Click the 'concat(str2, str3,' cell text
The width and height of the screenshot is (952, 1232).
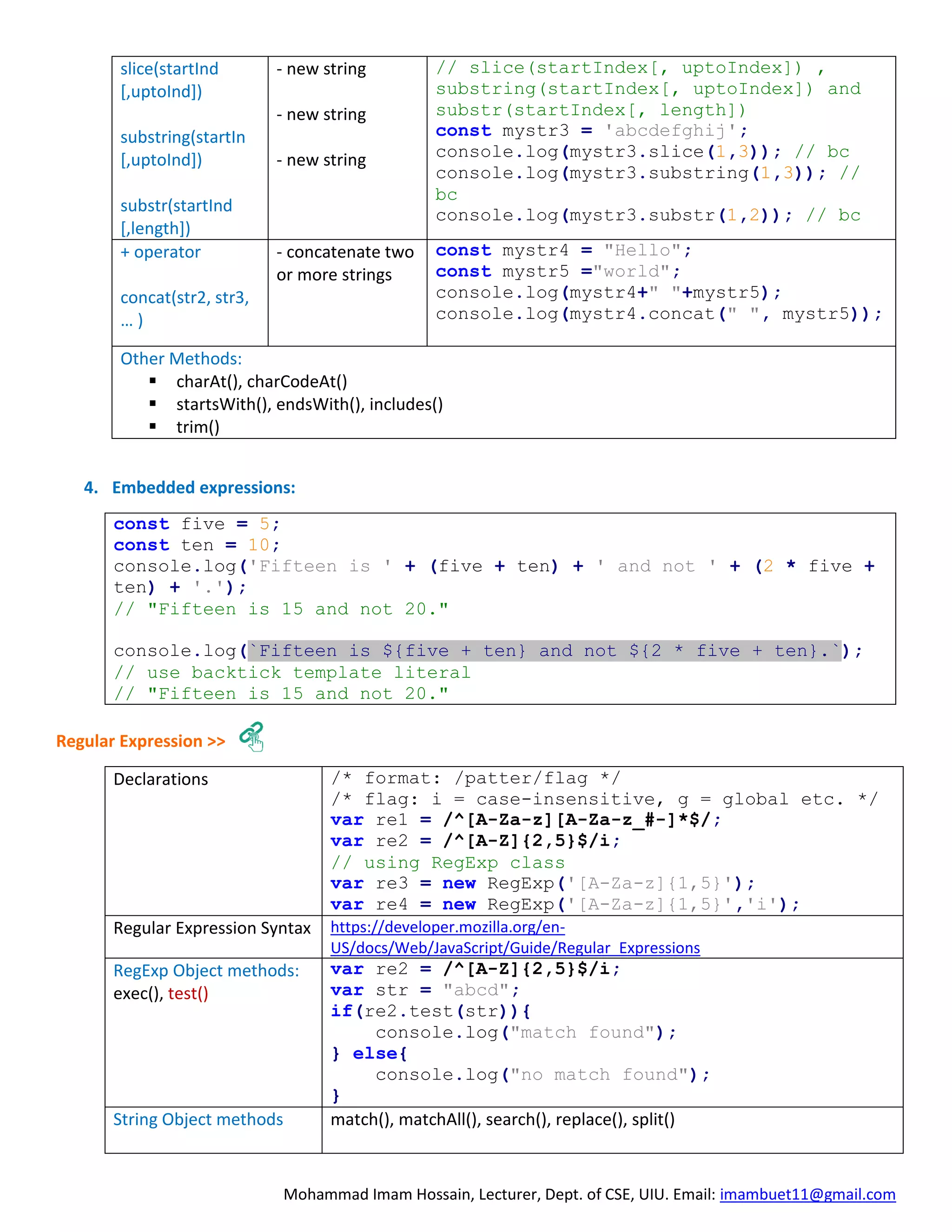[185, 297]
